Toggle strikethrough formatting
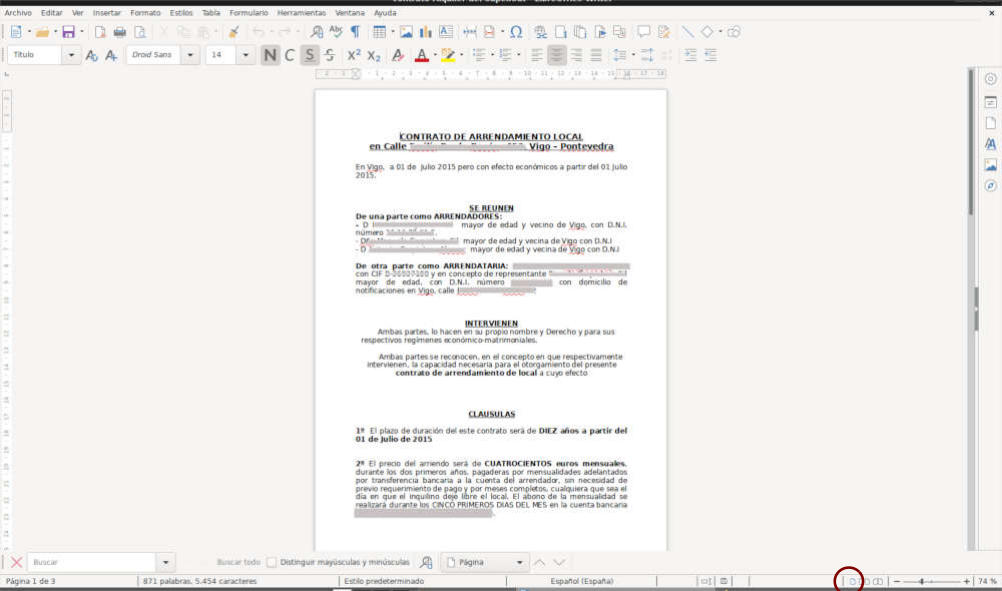Screen dimensions: 1002x591 click(x=330, y=56)
